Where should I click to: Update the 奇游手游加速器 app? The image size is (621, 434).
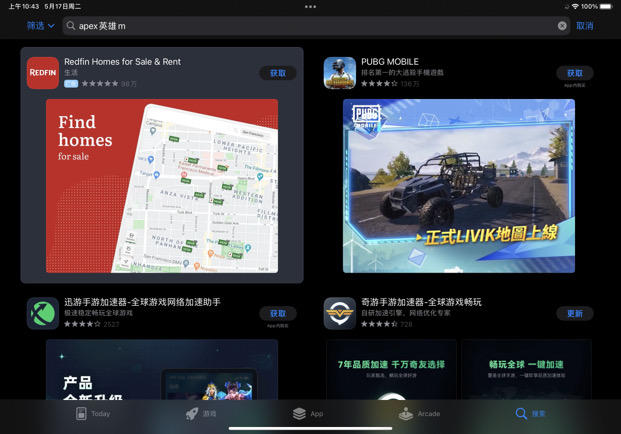(x=575, y=313)
